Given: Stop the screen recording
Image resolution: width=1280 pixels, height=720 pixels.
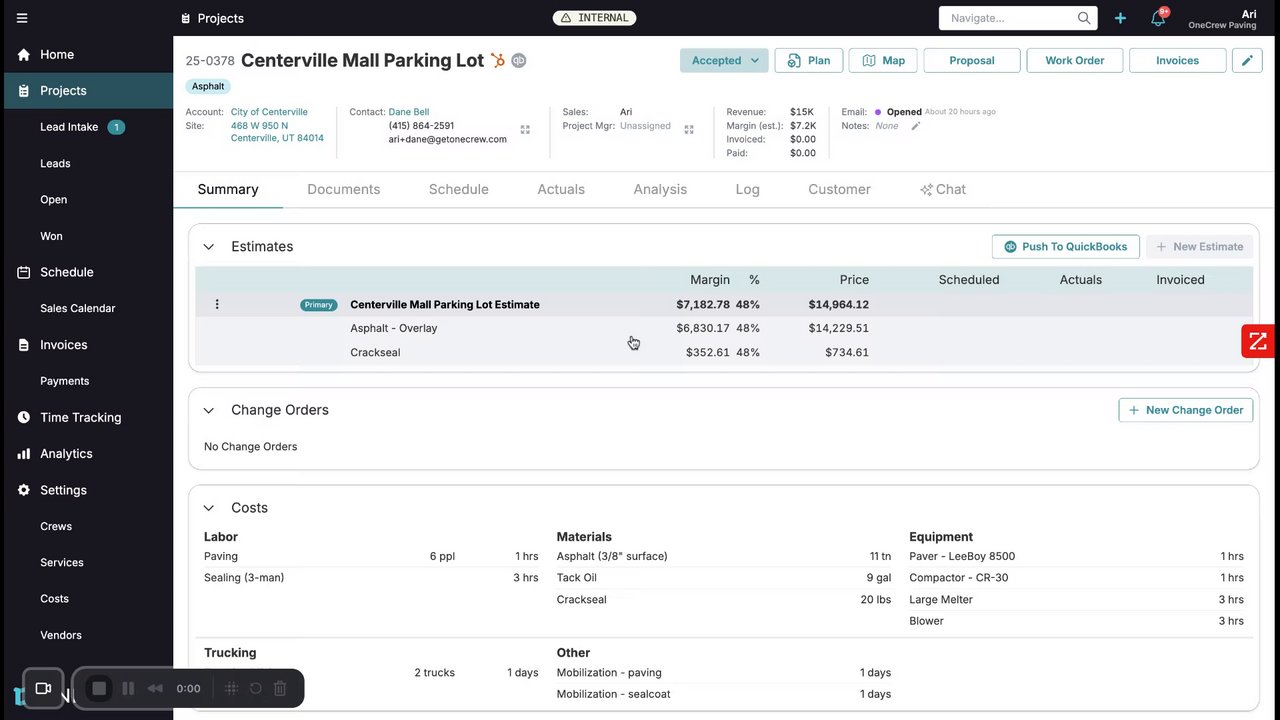Looking at the screenshot, I should (x=99, y=688).
